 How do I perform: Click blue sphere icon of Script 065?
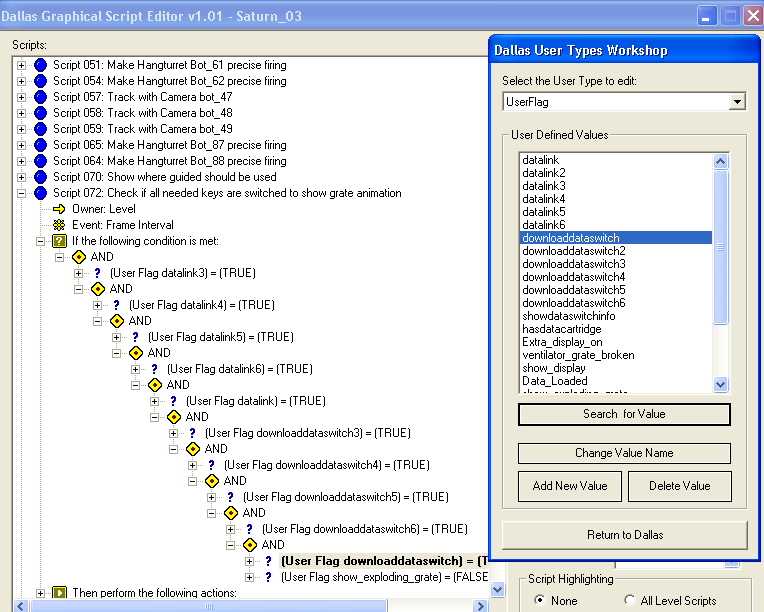click(40, 145)
